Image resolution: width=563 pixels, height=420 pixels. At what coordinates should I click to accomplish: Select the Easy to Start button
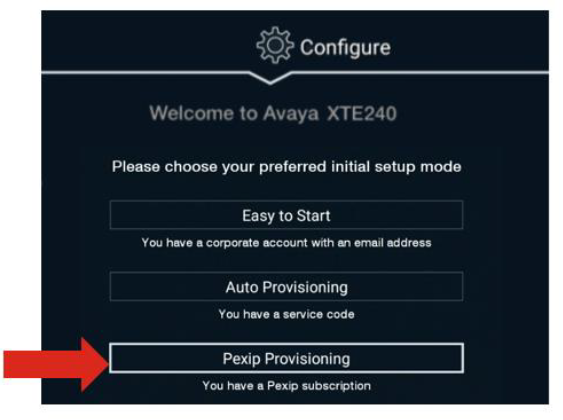tap(286, 215)
